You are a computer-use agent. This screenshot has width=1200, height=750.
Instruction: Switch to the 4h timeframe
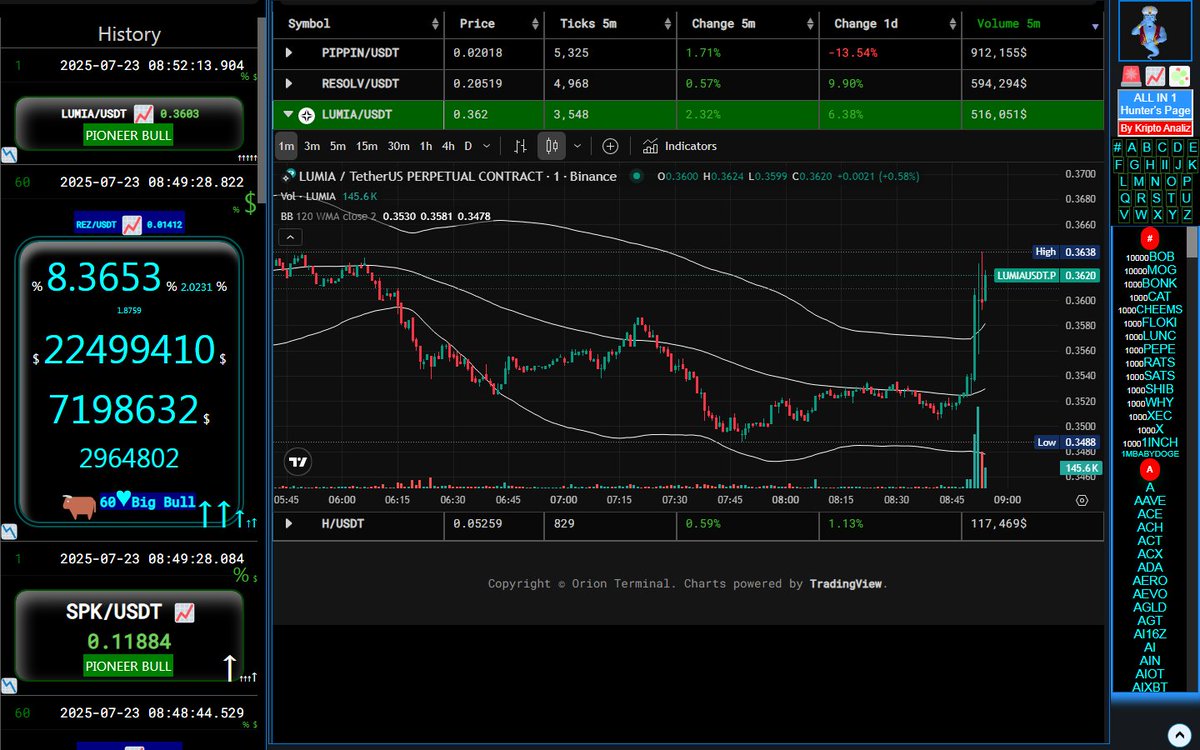coord(448,146)
